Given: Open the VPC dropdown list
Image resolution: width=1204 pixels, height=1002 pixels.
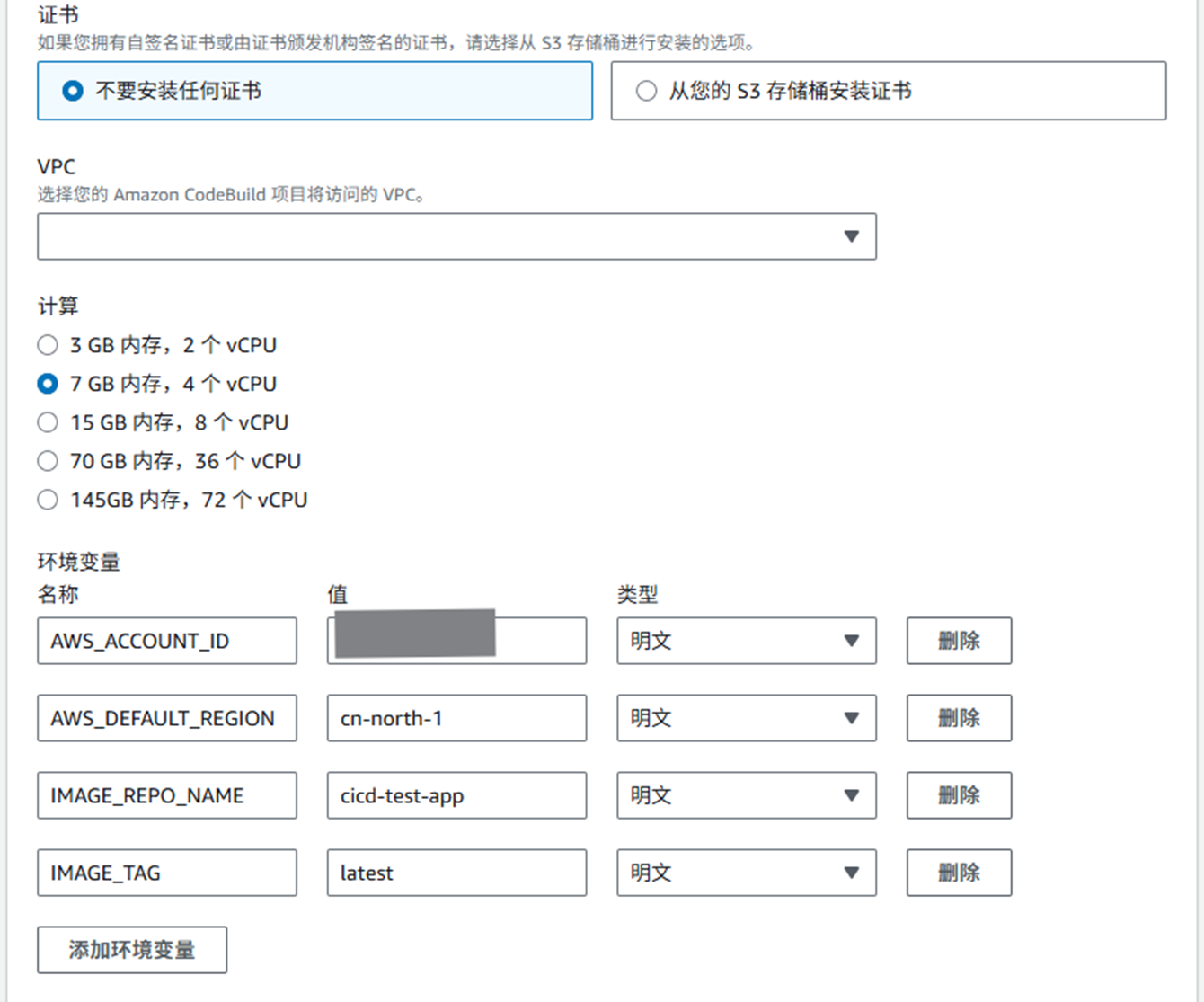Looking at the screenshot, I should [x=456, y=236].
